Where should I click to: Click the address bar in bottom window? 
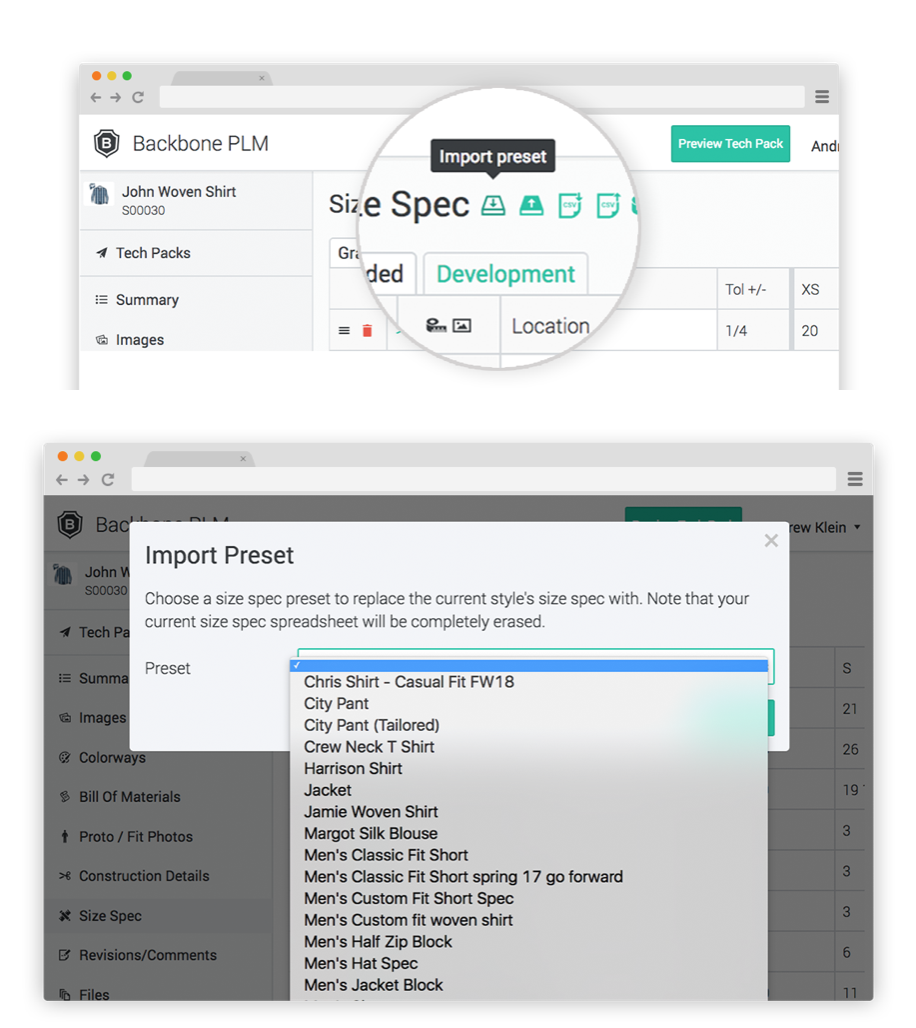pos(483,479)
